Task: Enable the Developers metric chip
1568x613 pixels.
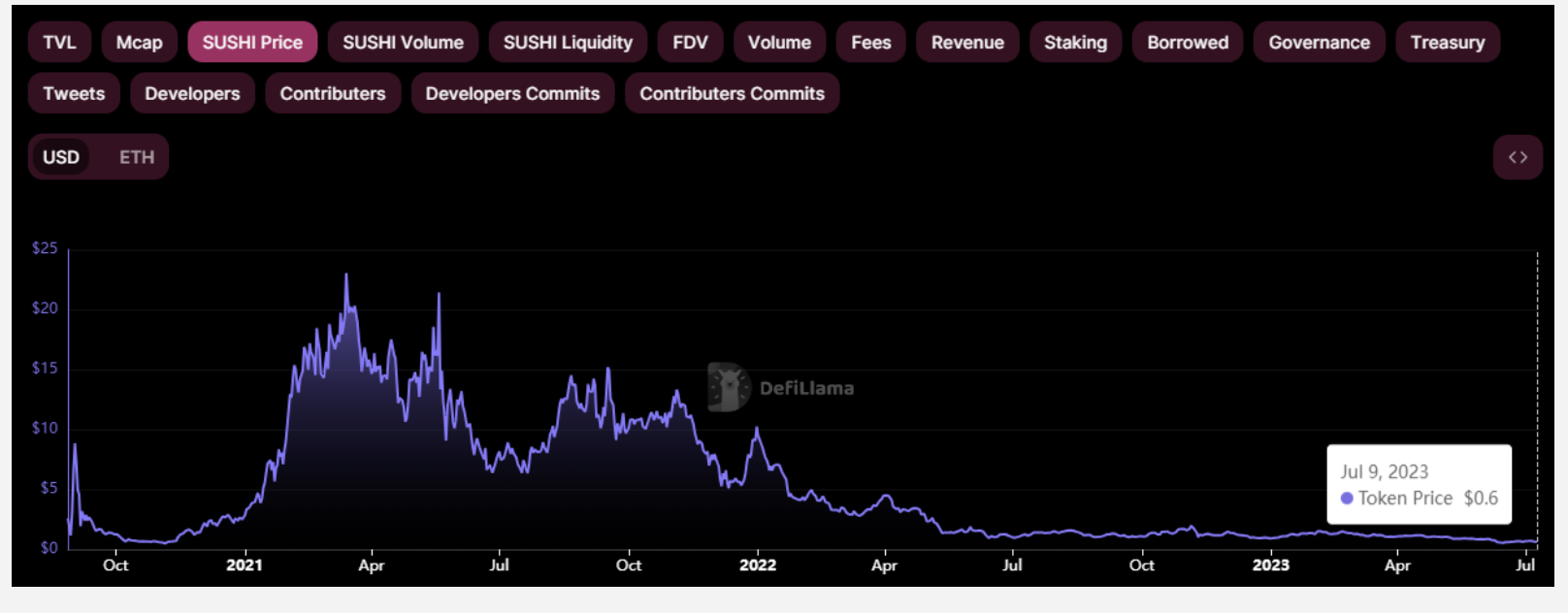Action: tap(192, 94)
